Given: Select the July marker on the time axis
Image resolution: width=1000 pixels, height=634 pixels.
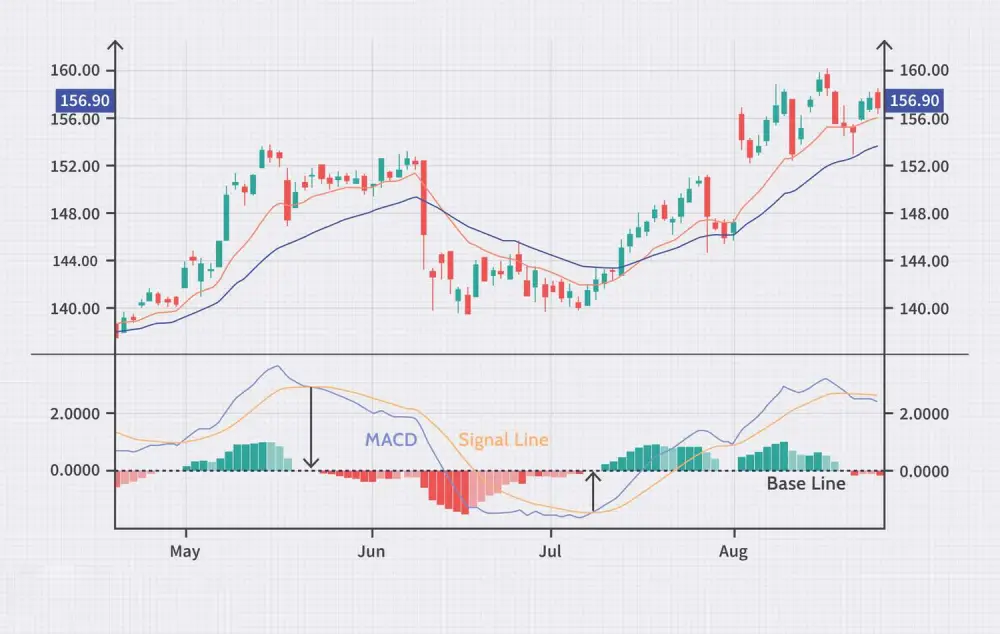Looking at the screenshot, I should 549,551.
